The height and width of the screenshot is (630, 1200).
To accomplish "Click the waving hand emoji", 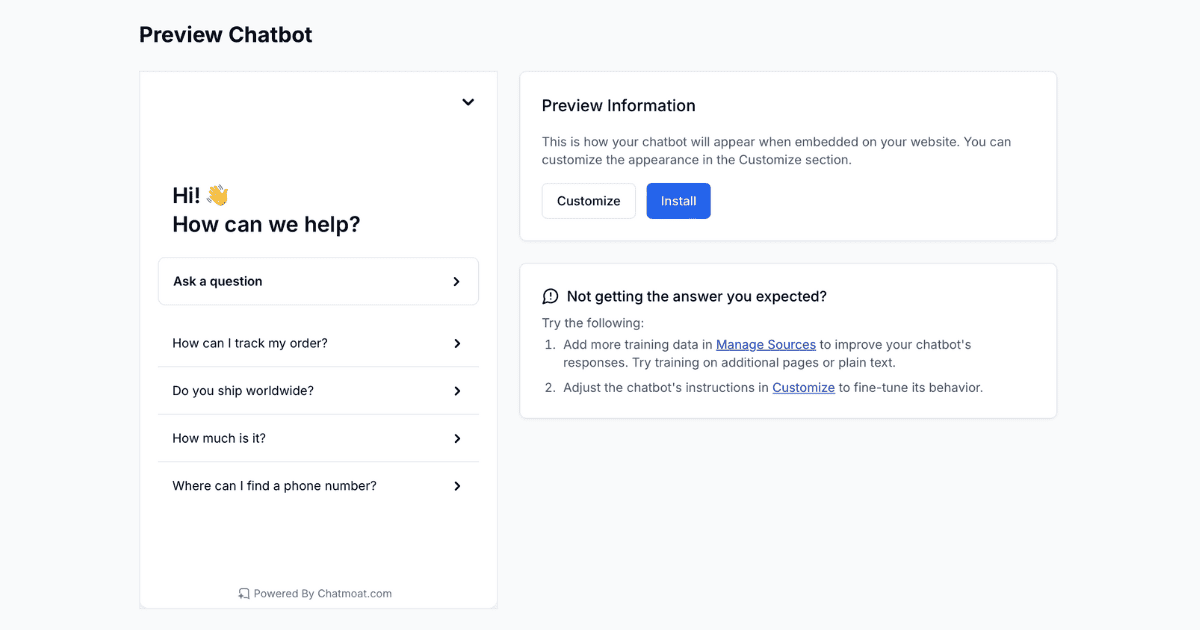I will coord(217,195).
